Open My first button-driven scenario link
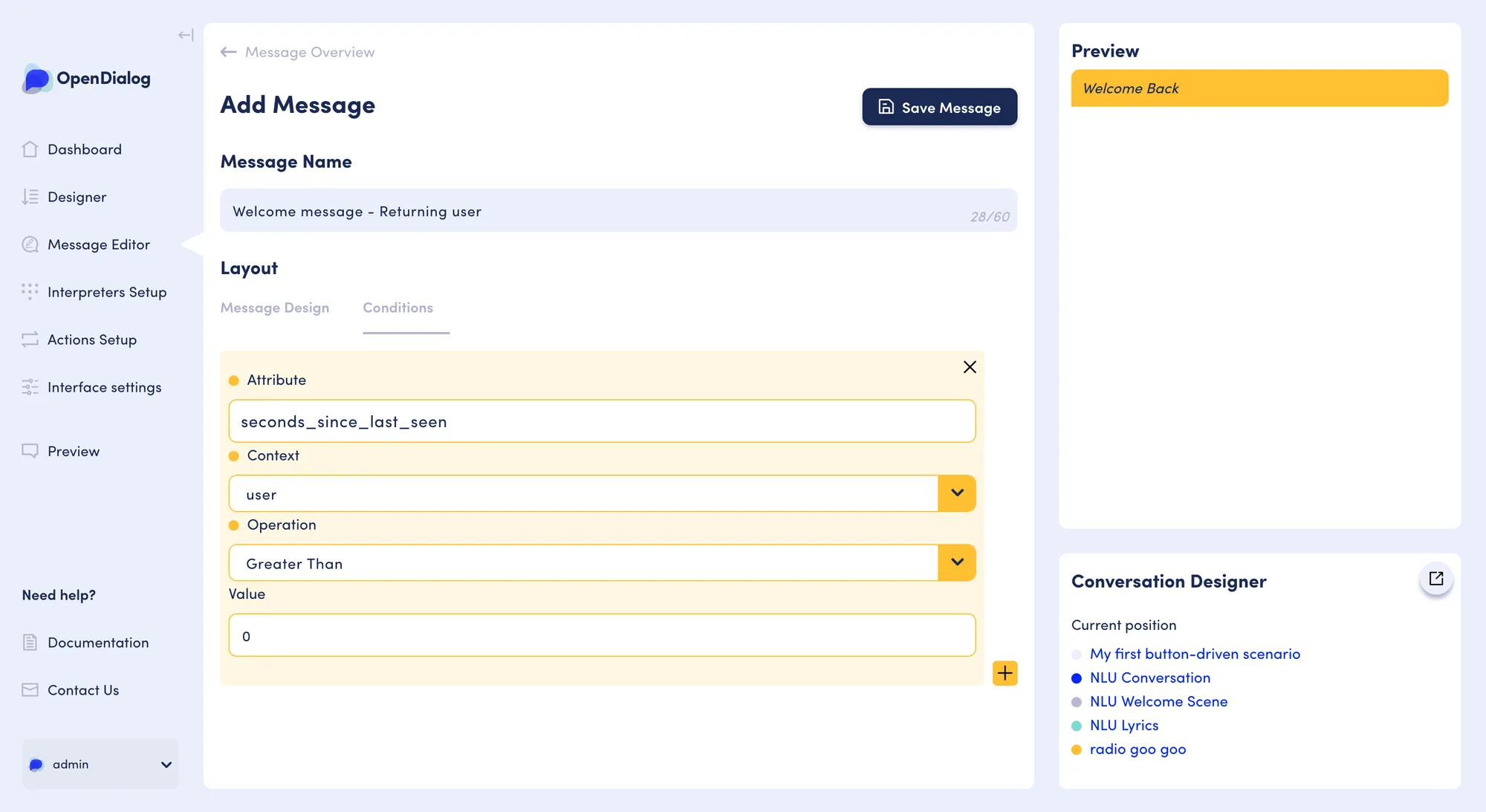Viewport: 1486px width, 812px height. coord(1195,654)
